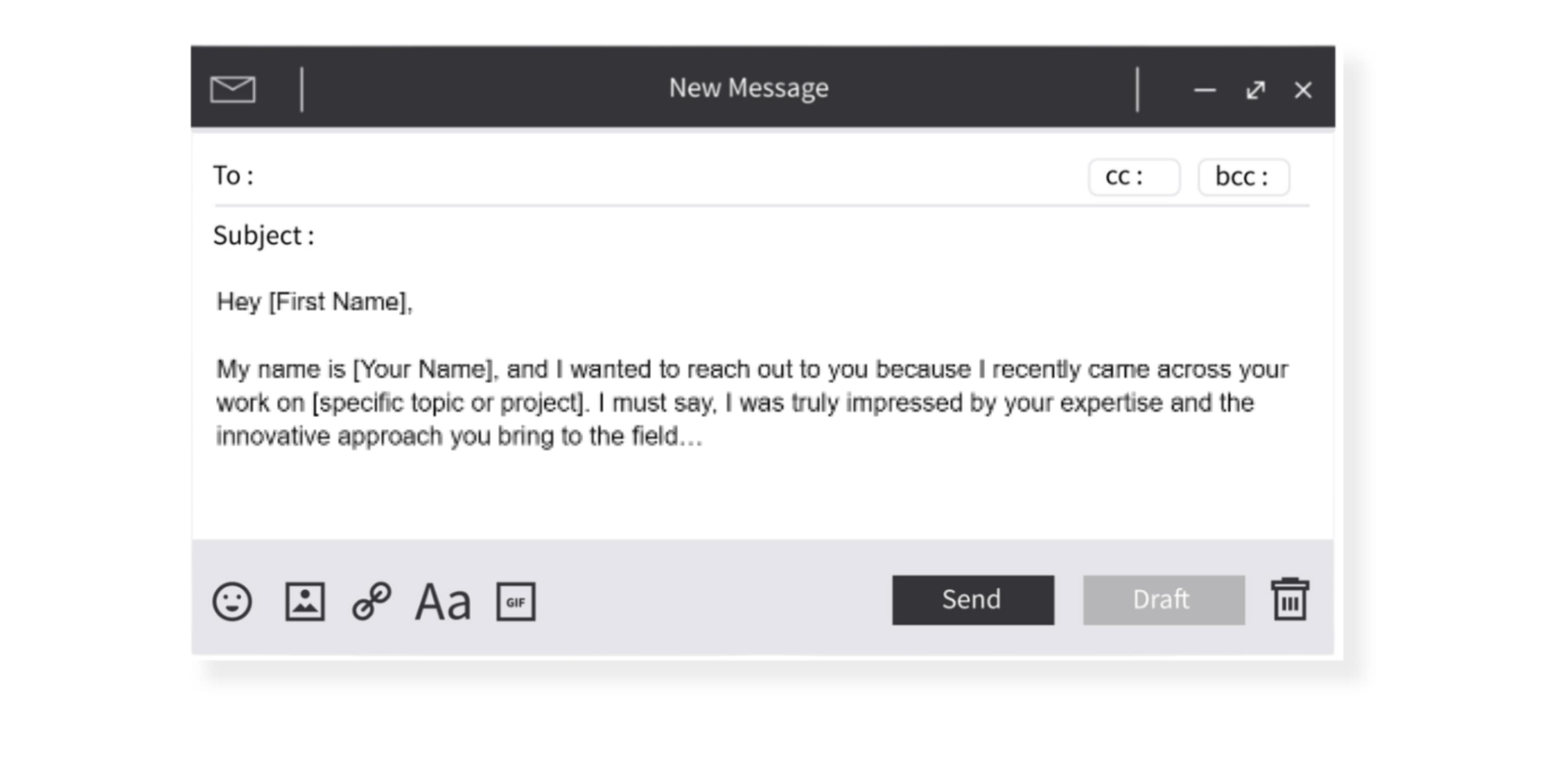Attach a hyperlink using the link icon
Viewport: 1568px width, 784px height.
[373, 603]
